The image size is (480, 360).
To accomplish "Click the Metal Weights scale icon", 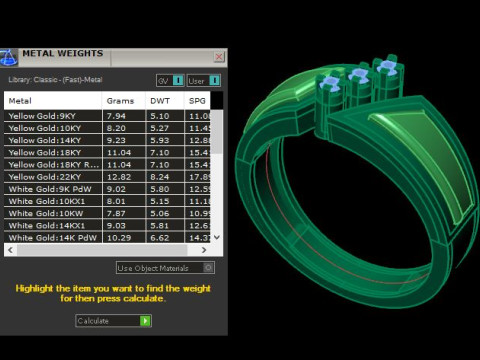I will (x=8, y=57).
